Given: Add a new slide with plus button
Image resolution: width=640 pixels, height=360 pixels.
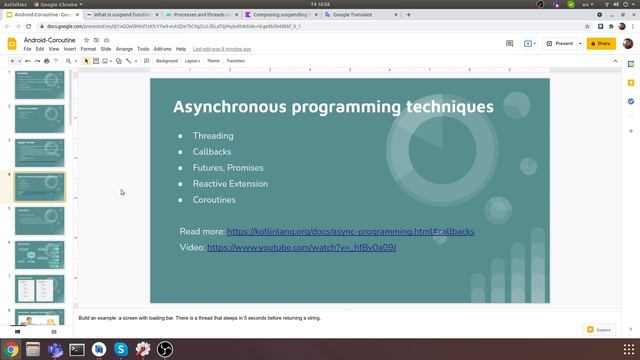Looking at the screenshot, I should tap(12, 61).
